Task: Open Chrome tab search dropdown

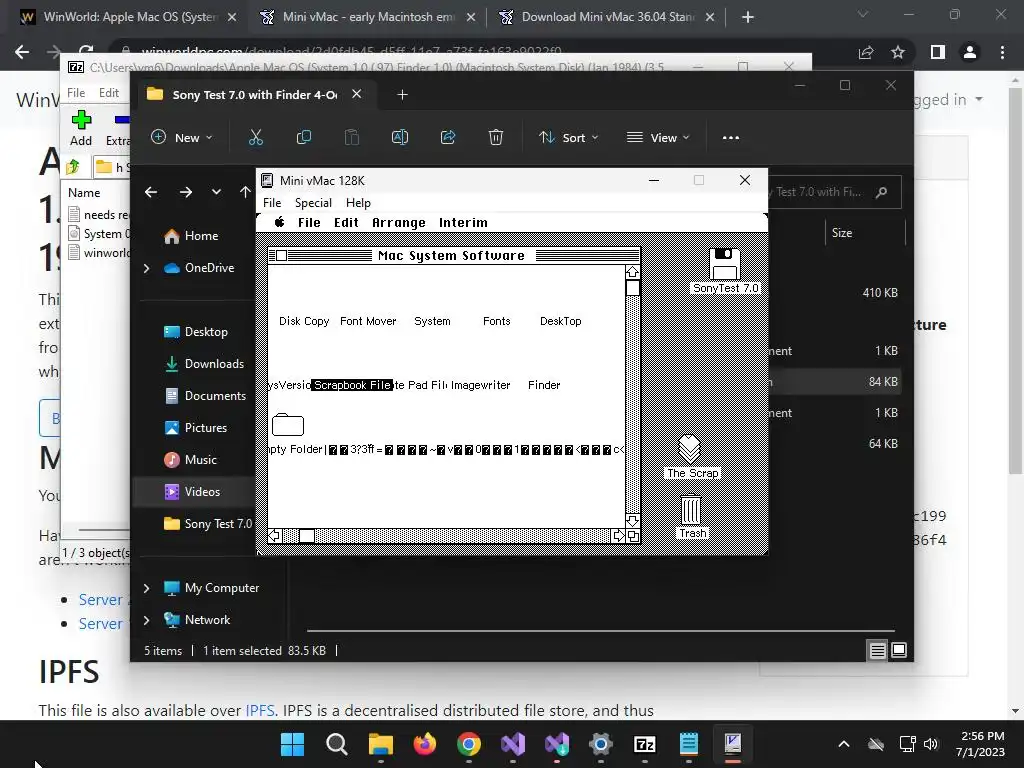Action: tap(863, 14)
